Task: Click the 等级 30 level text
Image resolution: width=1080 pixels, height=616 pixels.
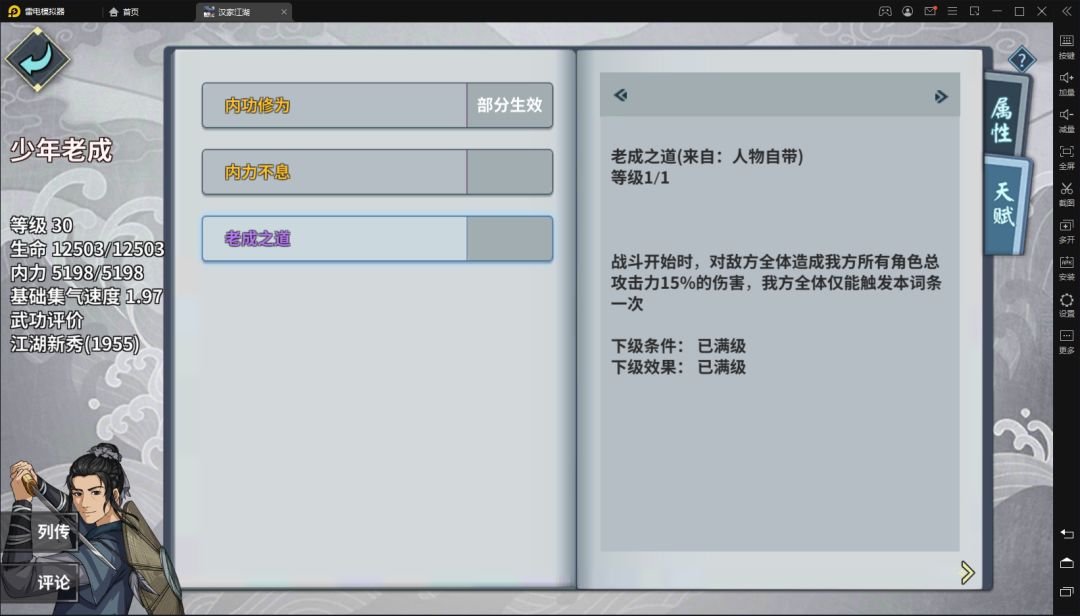Action: point(41,225)
